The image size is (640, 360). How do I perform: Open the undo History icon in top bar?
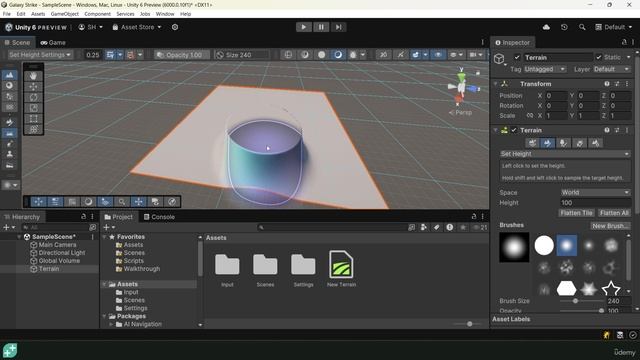(x=564, y=27)
